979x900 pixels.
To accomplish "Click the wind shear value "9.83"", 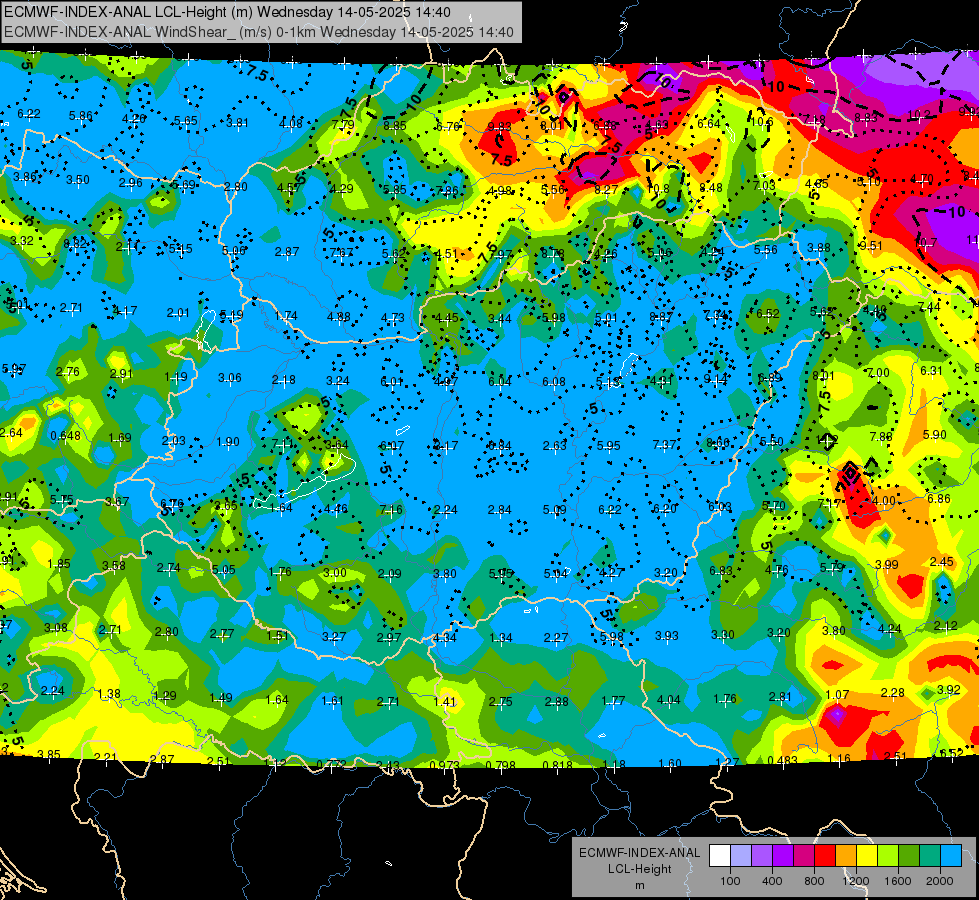I will [x=499, y=127].
